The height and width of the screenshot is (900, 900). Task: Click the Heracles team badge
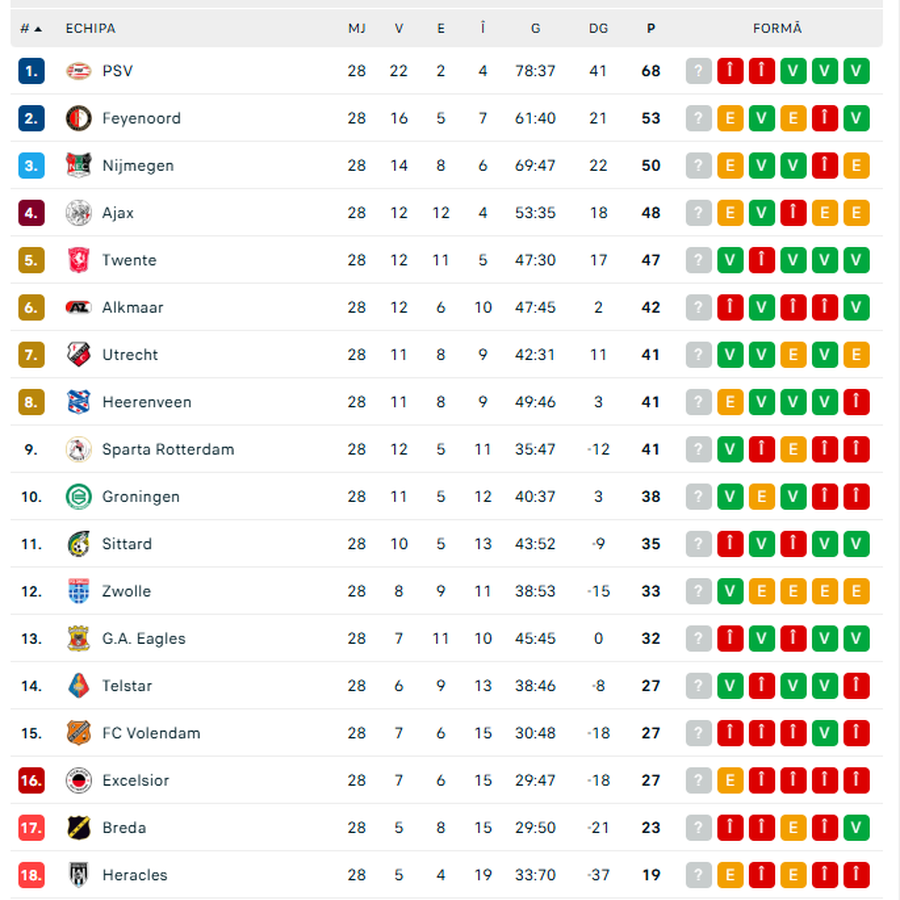[78, 875]
